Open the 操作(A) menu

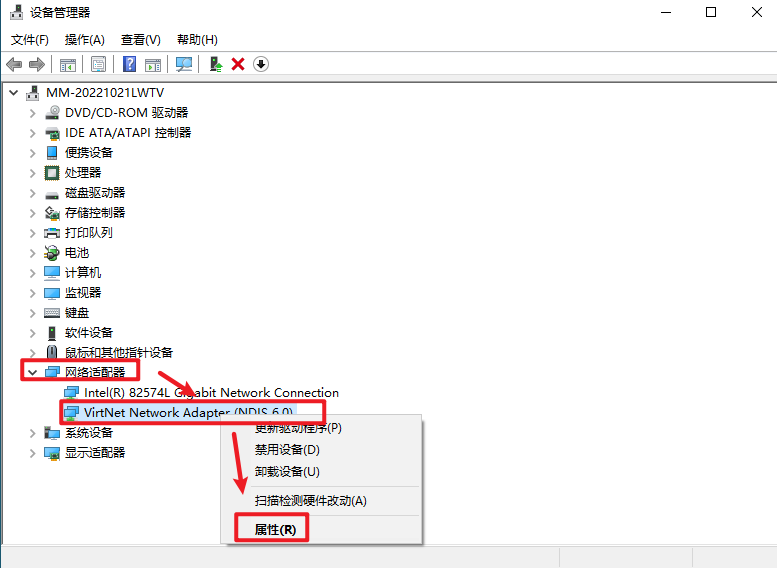point(84,40)
